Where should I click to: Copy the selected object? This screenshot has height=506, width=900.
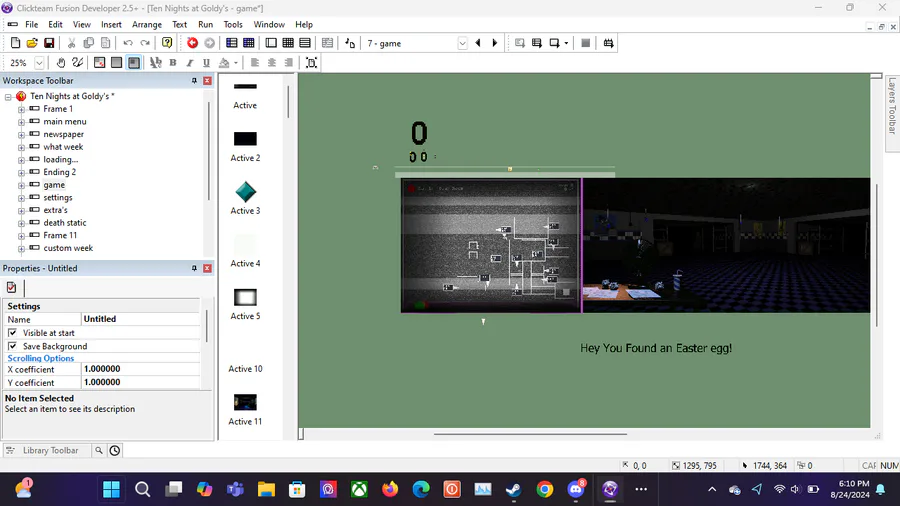88,43
